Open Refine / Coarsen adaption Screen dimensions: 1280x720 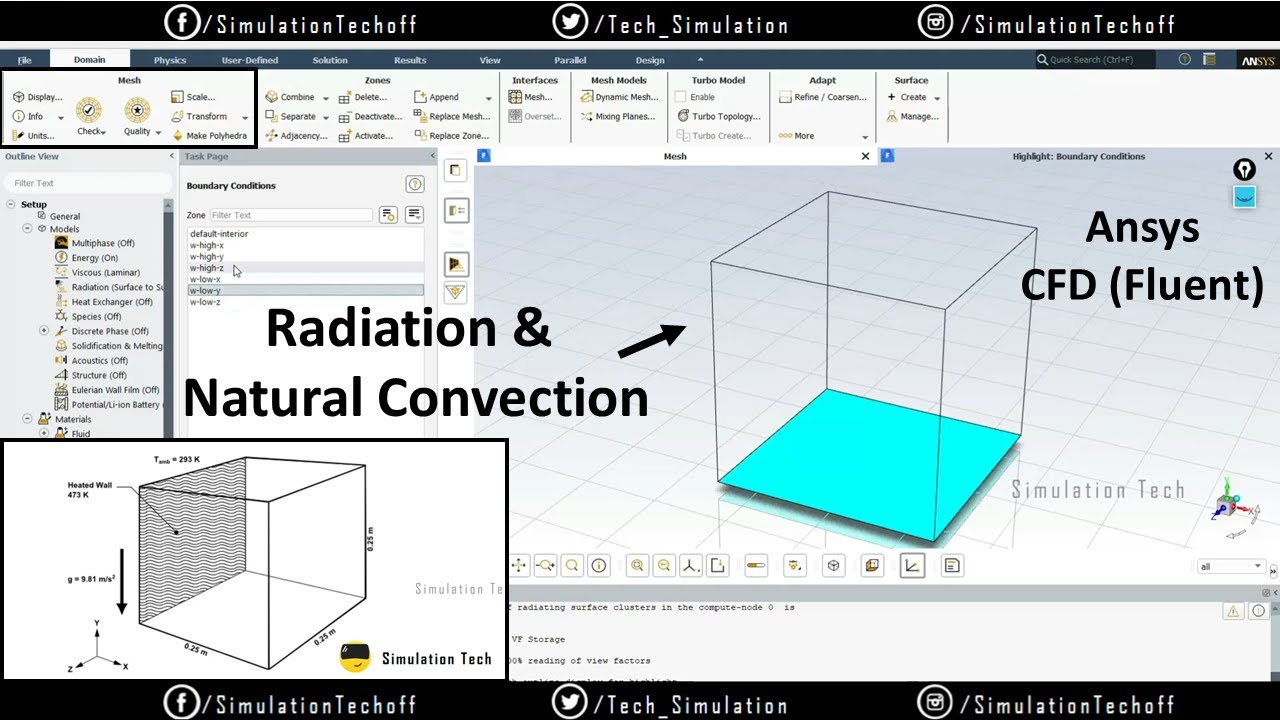tap(823, 97)
